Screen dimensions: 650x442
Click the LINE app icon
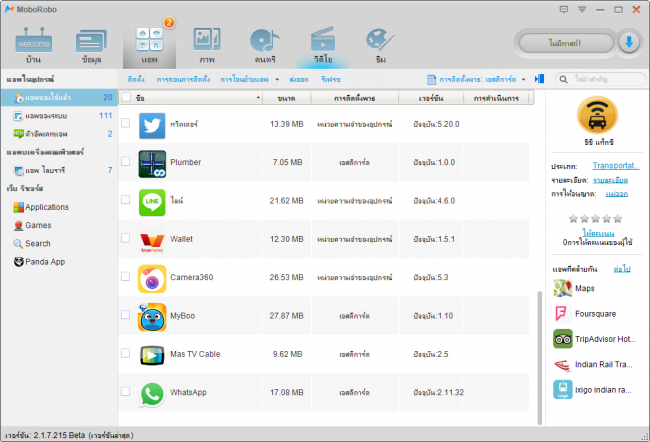click(x=152, y=202)
